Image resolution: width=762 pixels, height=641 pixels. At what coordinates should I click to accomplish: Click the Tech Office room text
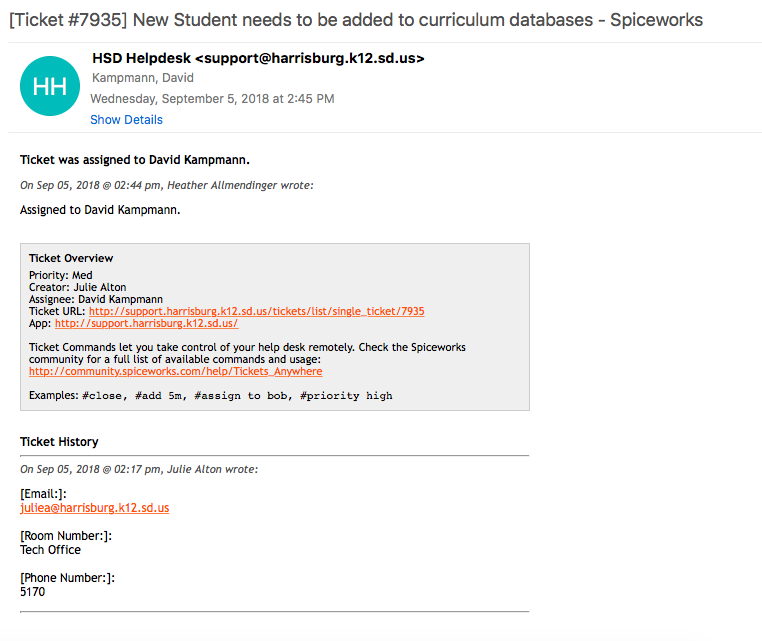point(50,550)
